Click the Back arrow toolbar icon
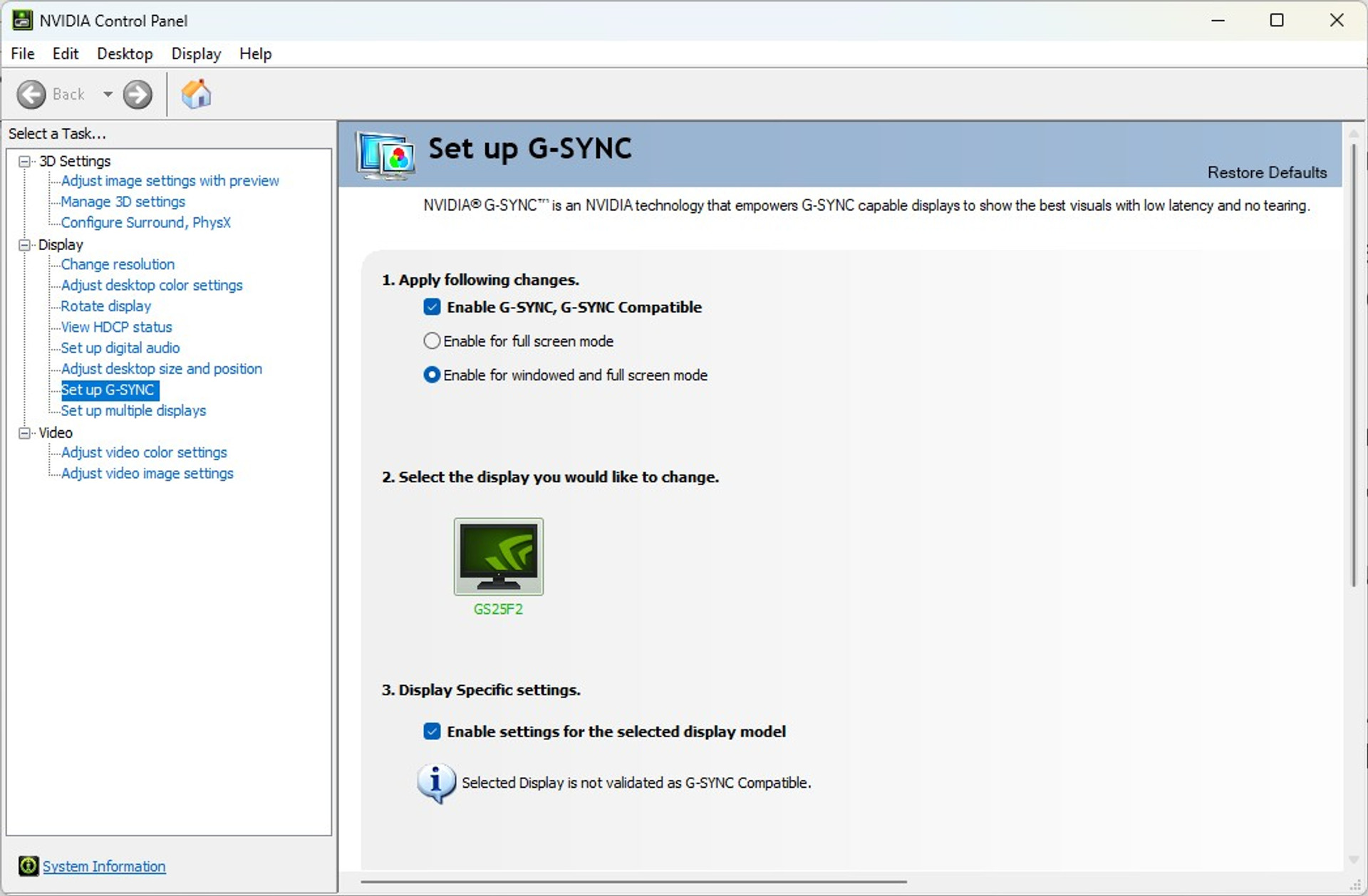 pyautogui.click(x=31, y=94)
